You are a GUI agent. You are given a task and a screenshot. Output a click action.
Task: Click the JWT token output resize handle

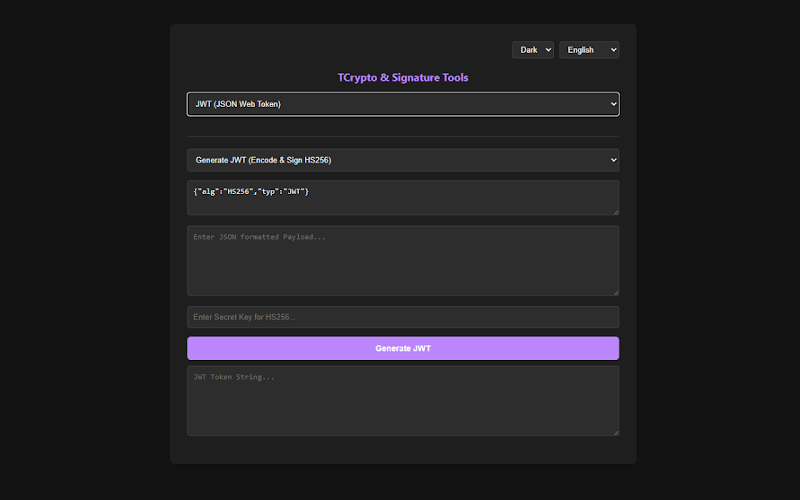click(616, 432)
